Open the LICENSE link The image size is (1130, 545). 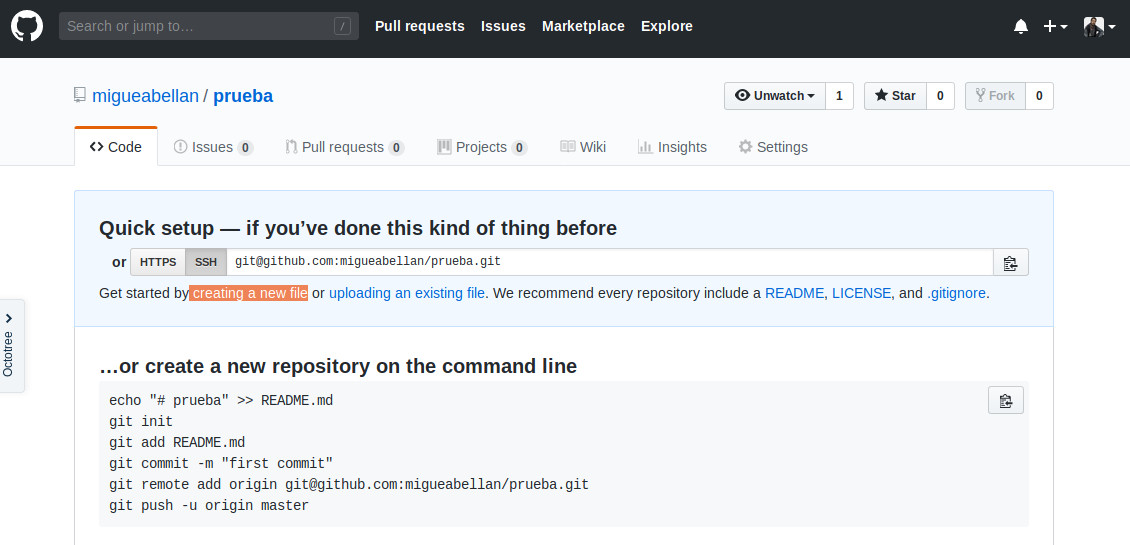861,293
